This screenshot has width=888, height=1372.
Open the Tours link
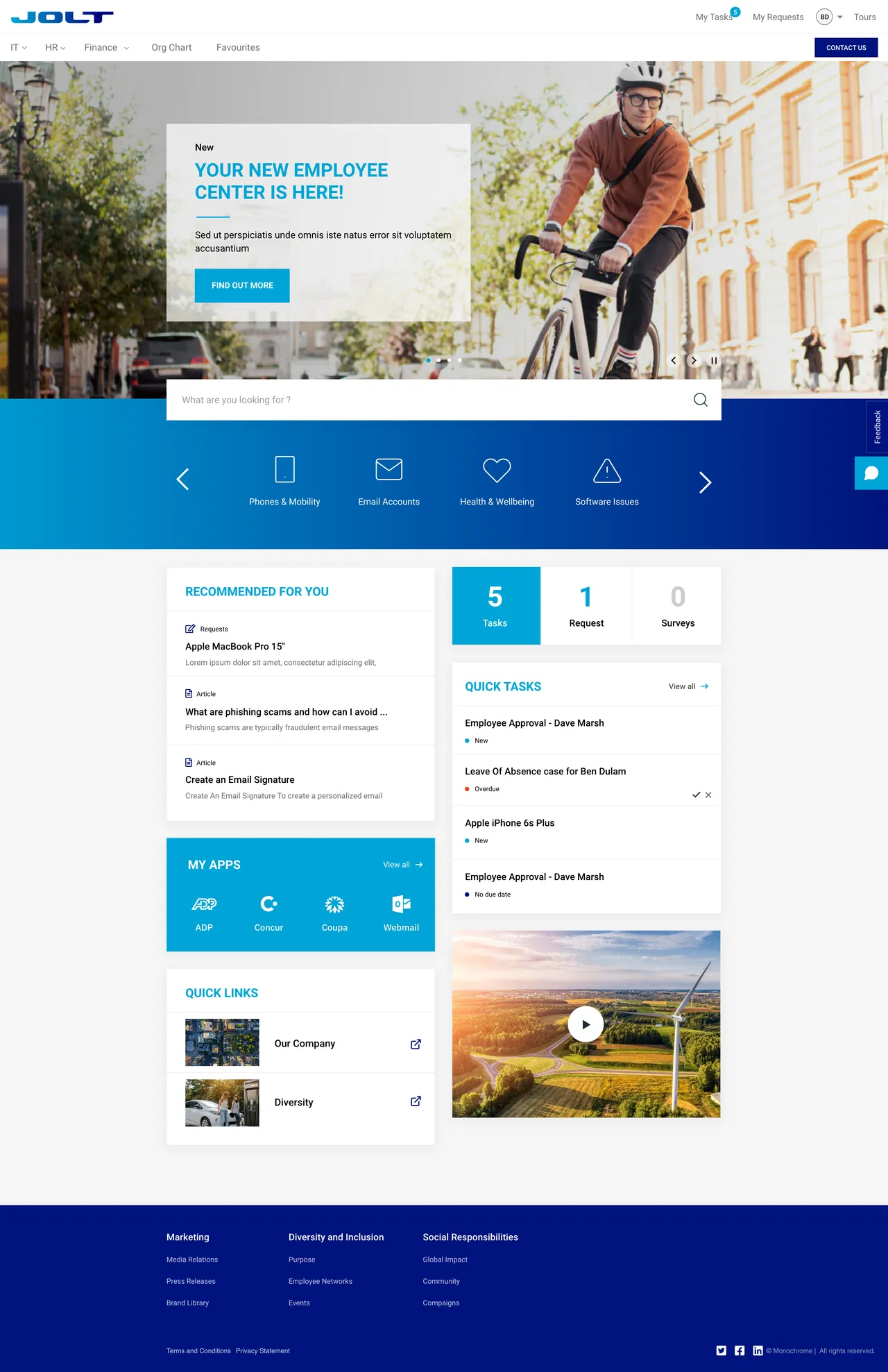[864, 17]
